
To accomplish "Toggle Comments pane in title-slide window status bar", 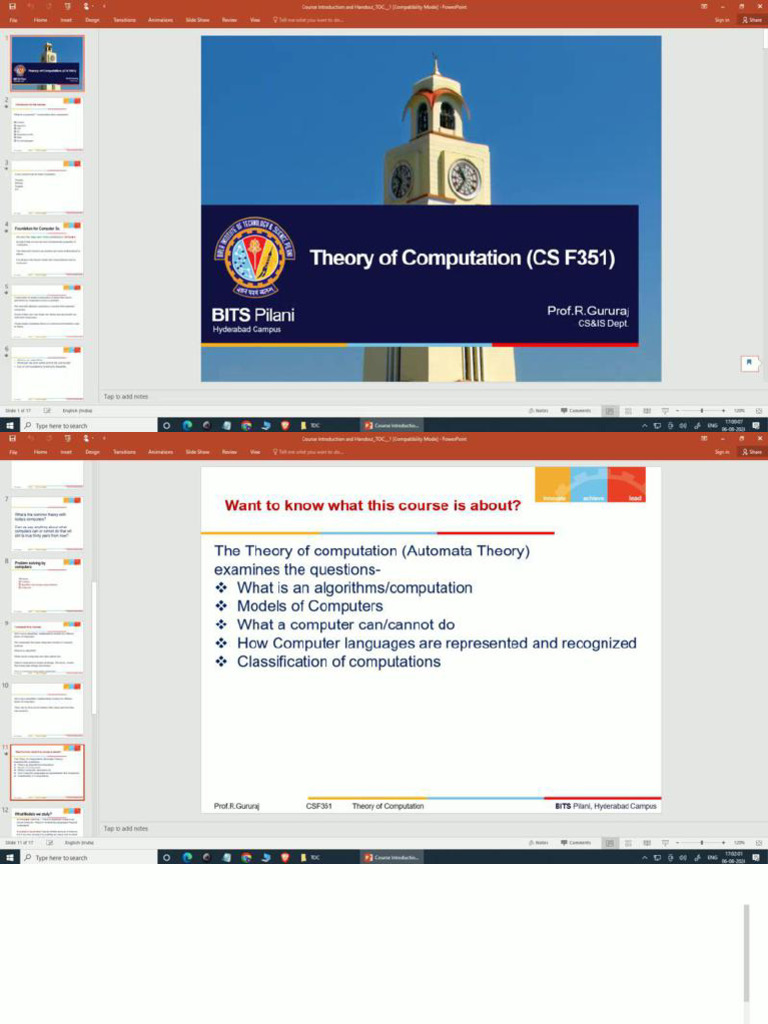I will [575, 411].
